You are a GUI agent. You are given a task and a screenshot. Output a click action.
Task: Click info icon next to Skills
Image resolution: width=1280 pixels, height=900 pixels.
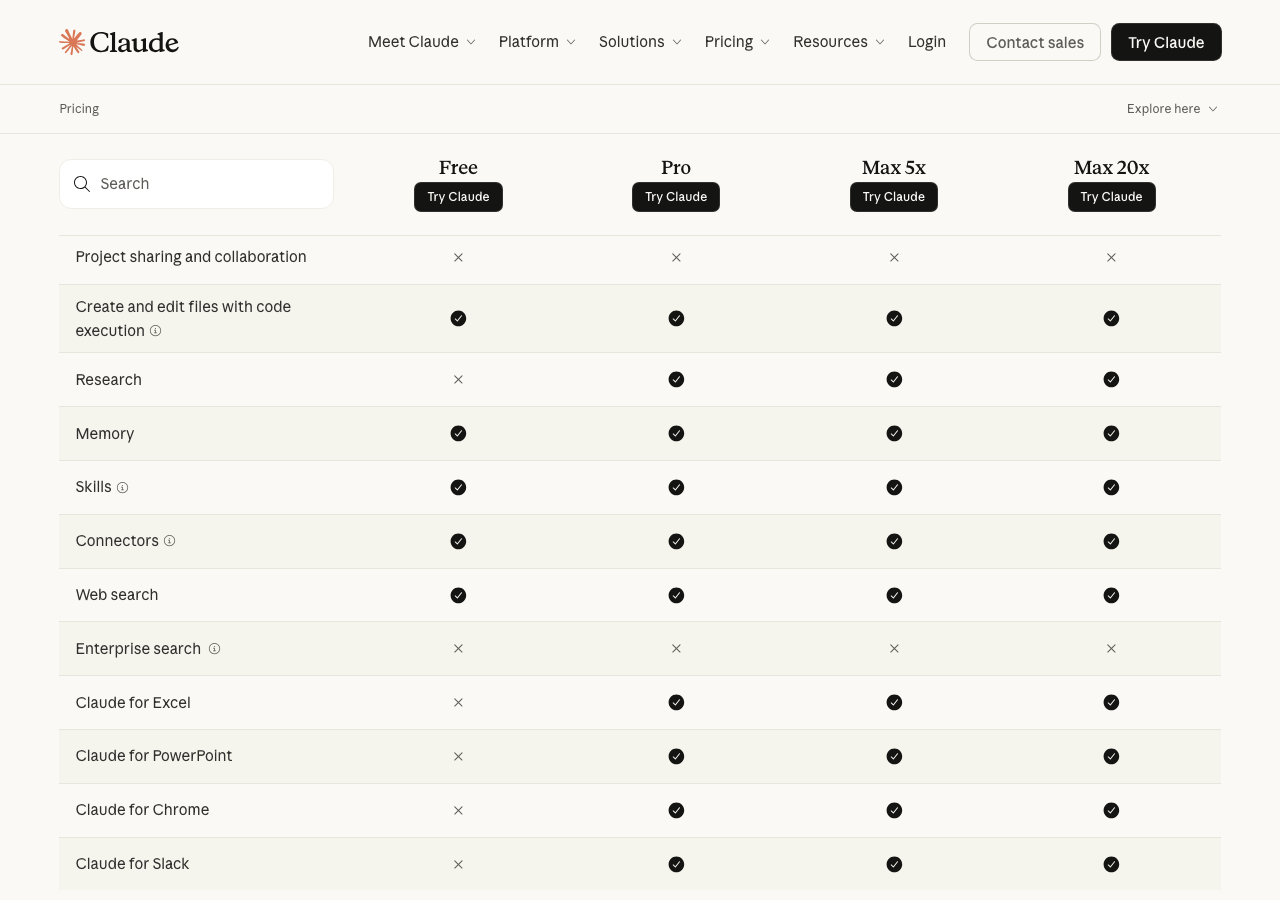(123, 488)
